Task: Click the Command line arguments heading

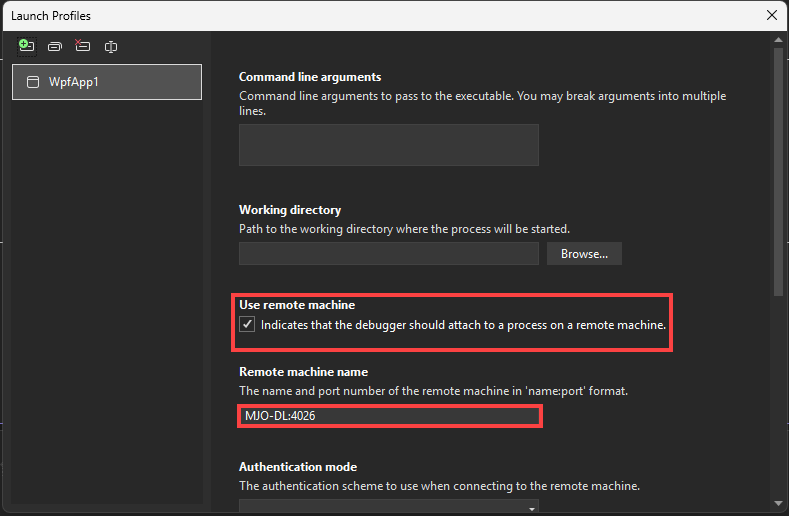Action: click(310, 77)
